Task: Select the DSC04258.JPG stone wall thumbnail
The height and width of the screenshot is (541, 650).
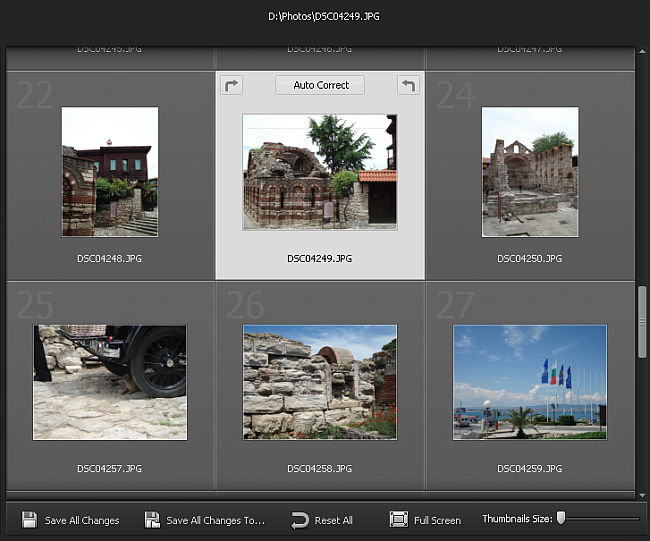Action: (320, 382)
